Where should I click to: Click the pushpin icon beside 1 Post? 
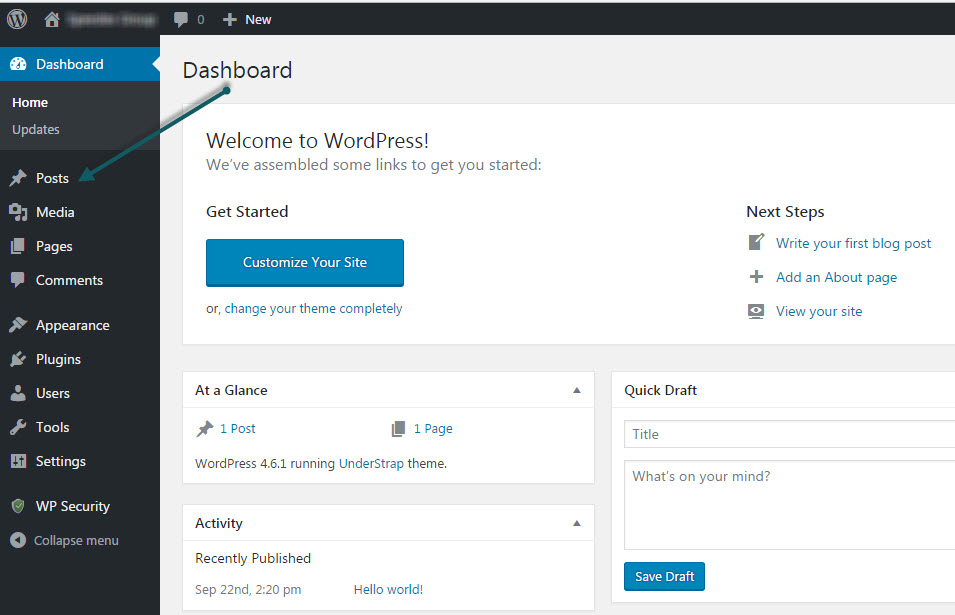point(205,429)
